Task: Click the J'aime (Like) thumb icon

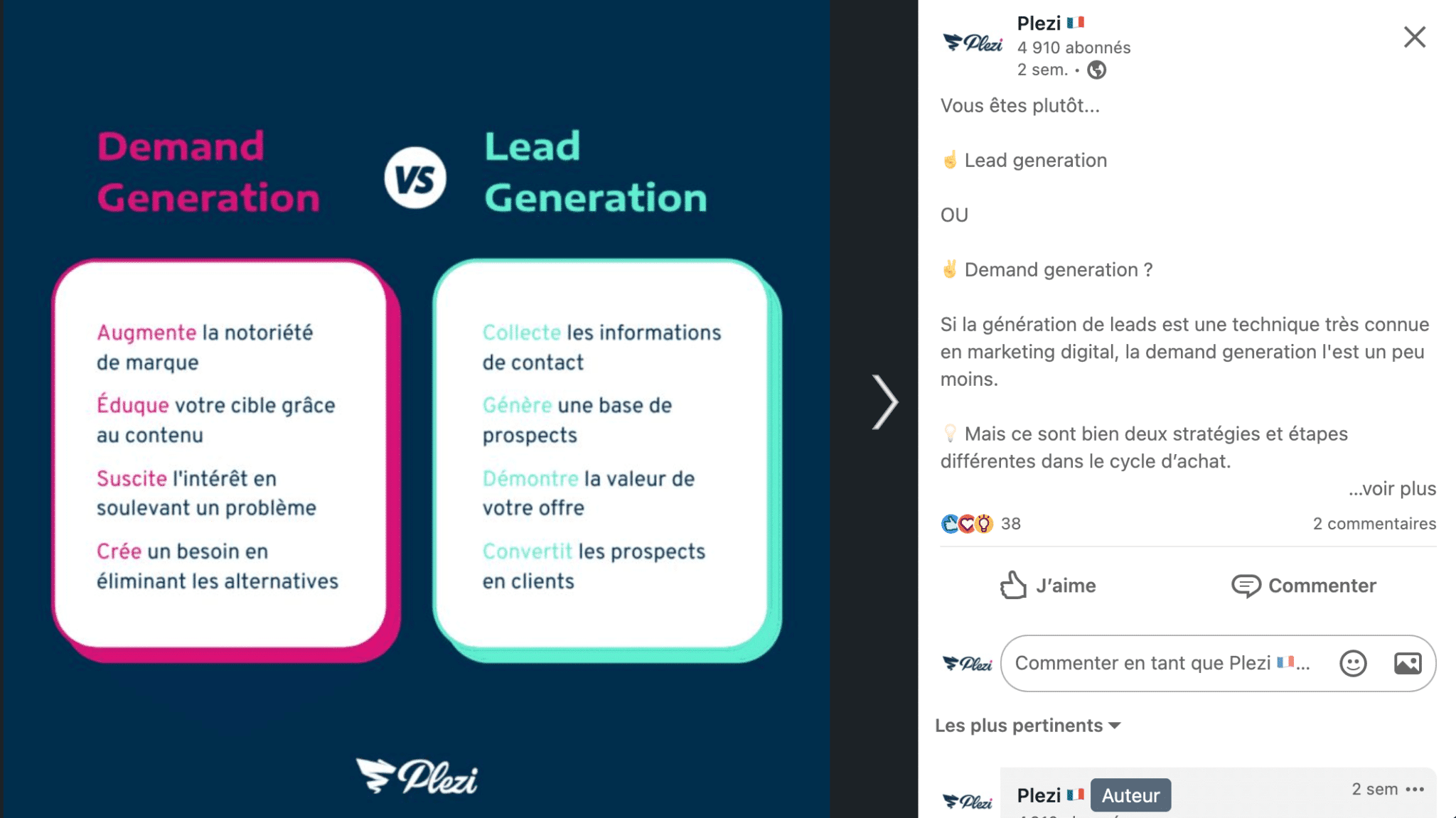Action: point(1012,585)
